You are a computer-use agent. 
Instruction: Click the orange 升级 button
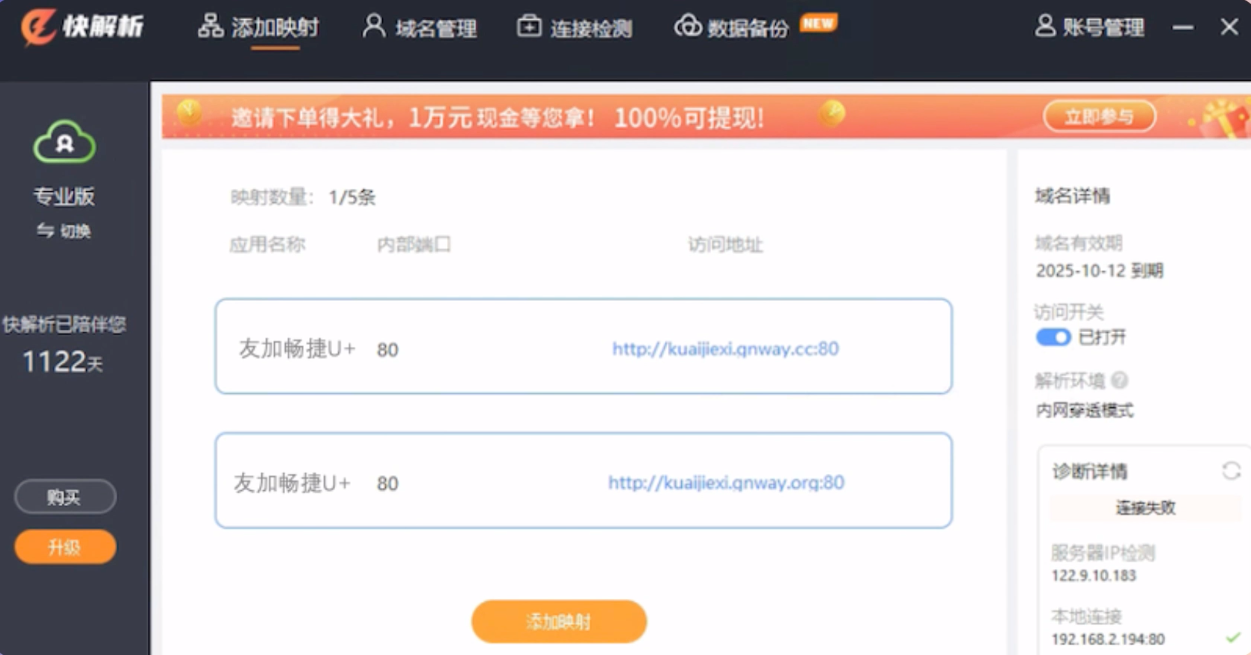pos(65,547)
